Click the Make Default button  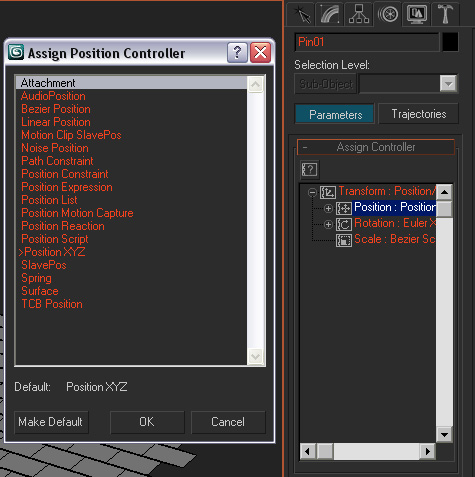[x=51, y=422]
